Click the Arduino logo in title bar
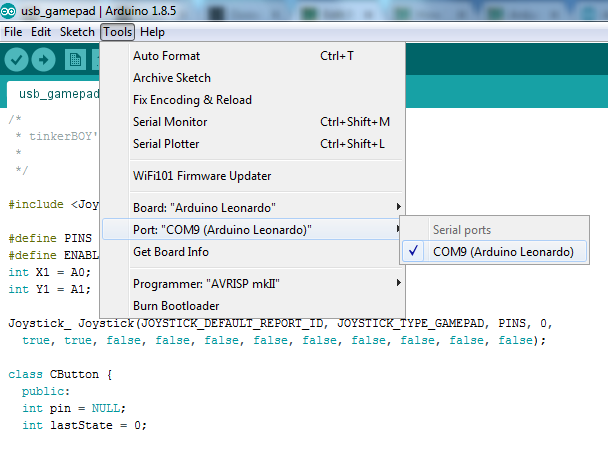Screen dimensions: 608x449 (8, 11)
